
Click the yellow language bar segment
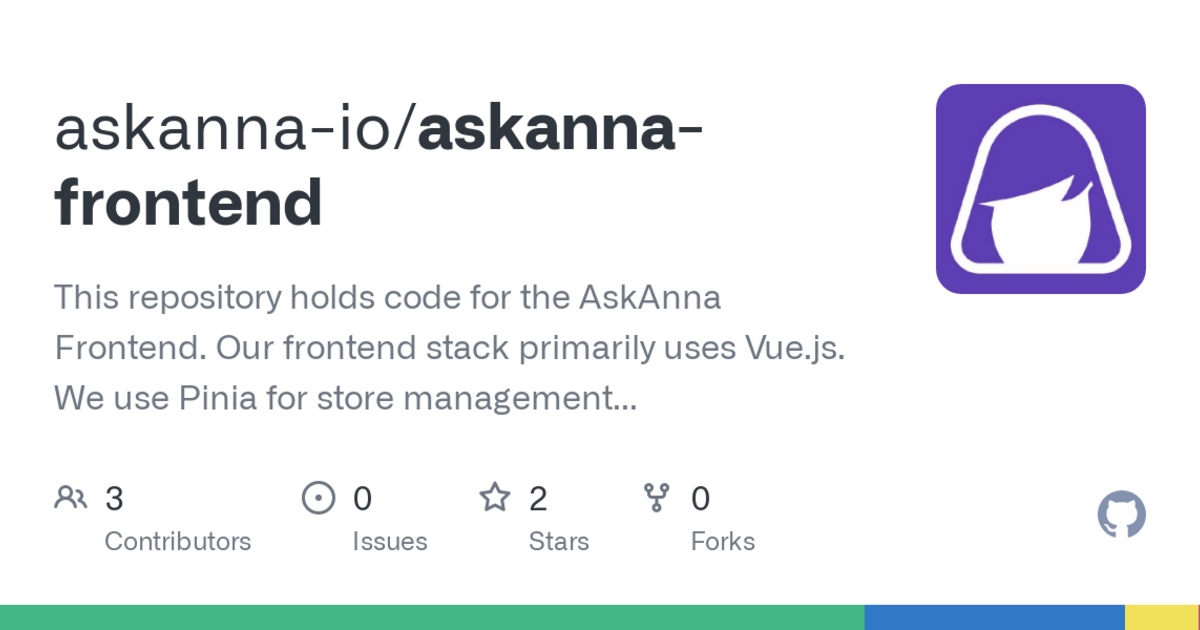pos(1162,617)
